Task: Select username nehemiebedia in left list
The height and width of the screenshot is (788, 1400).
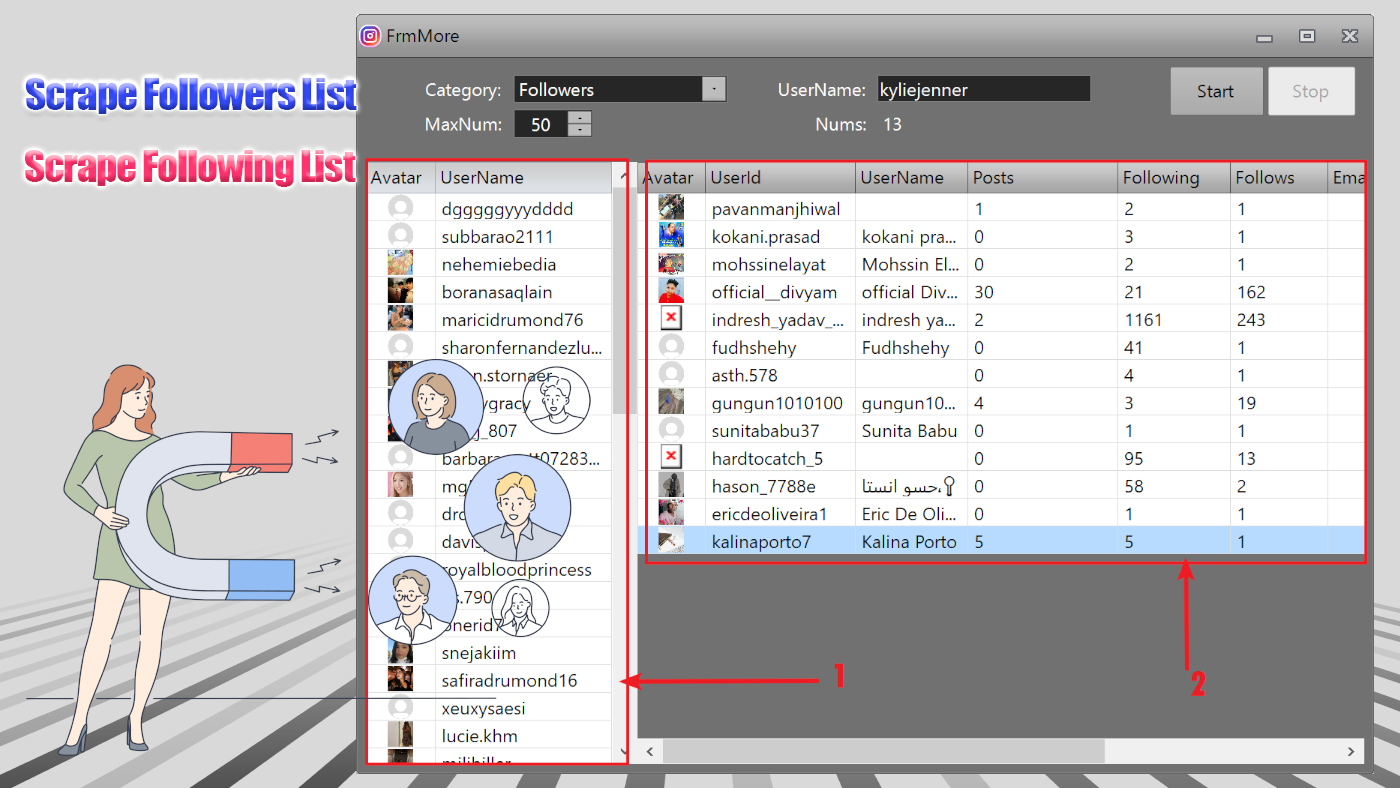Action: tap(498, 265)
